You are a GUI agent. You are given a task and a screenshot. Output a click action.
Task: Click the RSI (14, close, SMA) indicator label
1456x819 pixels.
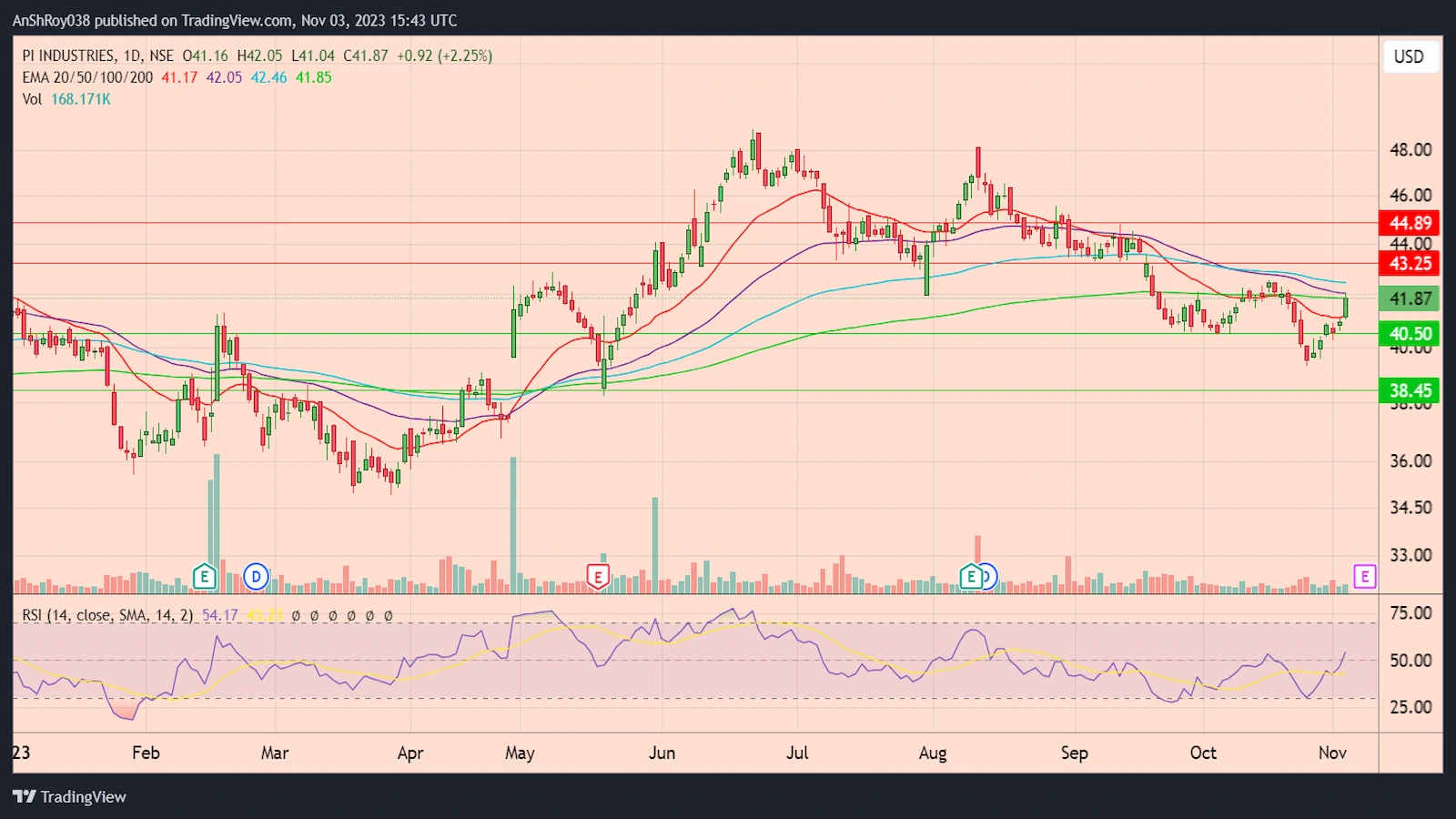pyautogui.click(x=100, y=615)
